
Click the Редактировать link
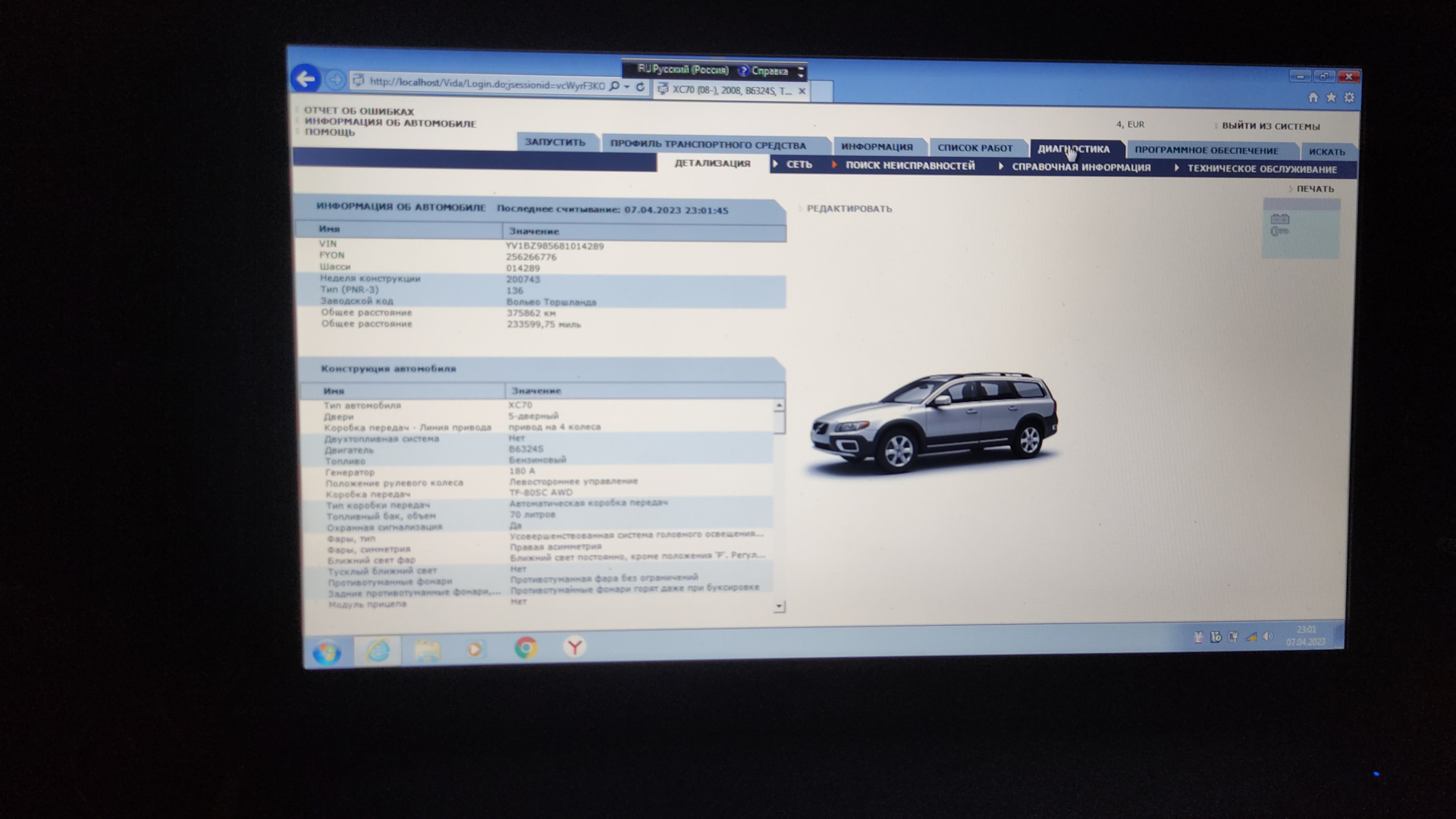[849, 209]
